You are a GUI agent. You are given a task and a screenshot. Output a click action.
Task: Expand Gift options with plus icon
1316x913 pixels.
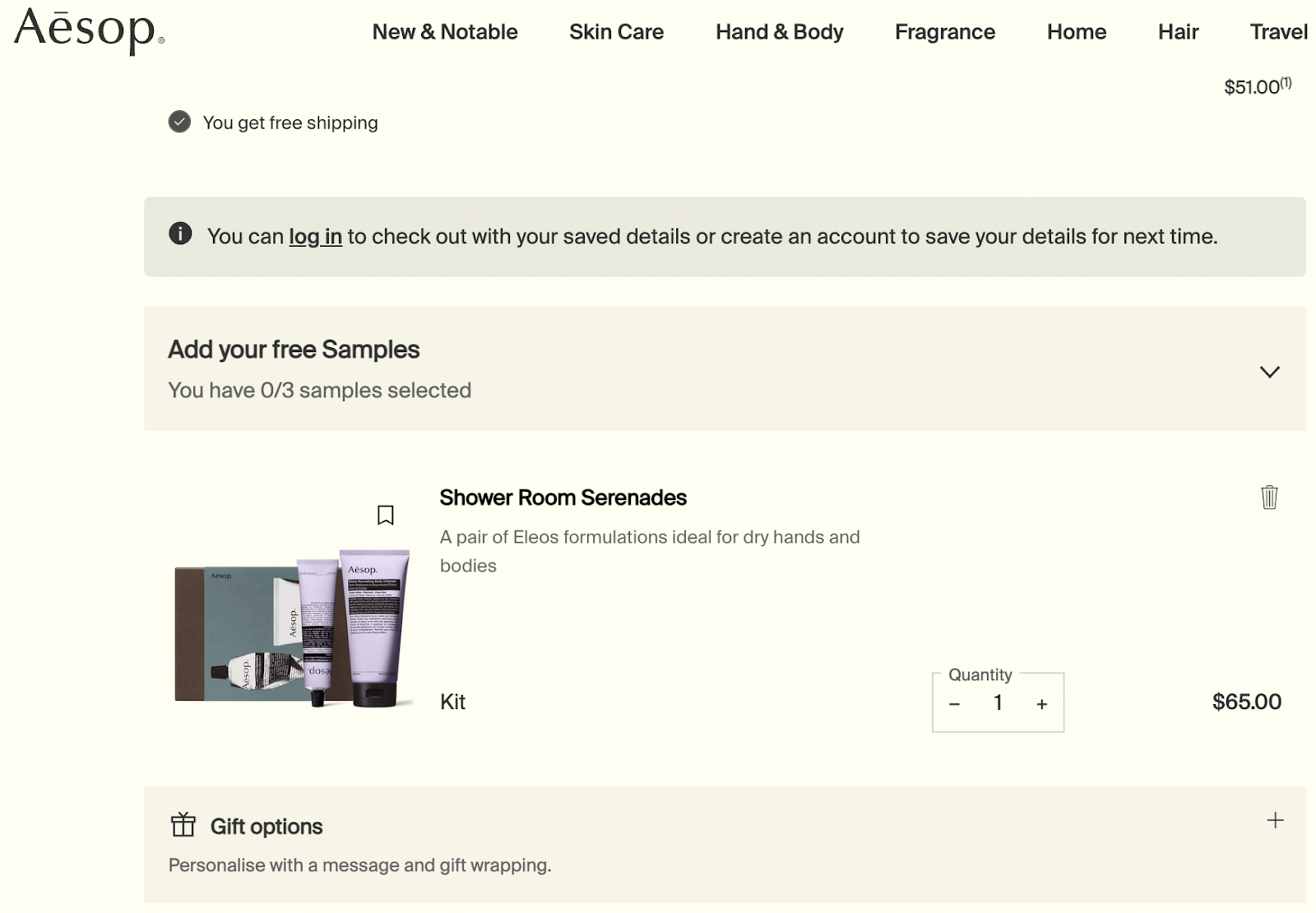[1275, 820]
